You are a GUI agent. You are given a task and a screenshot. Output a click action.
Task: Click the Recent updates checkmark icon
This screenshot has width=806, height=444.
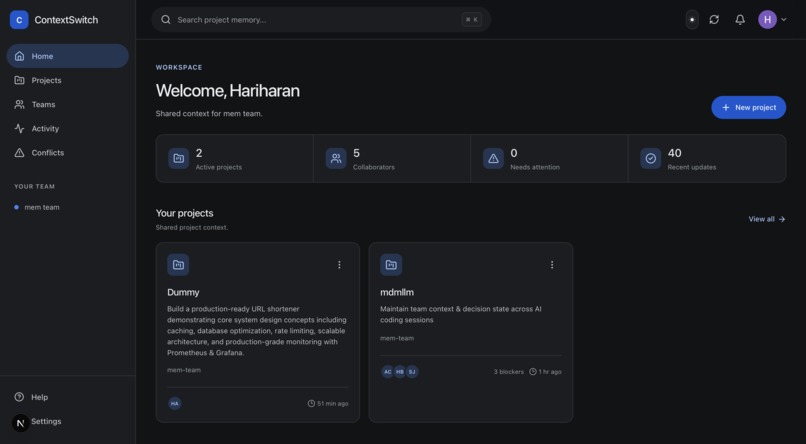click(x=650, y=158)
